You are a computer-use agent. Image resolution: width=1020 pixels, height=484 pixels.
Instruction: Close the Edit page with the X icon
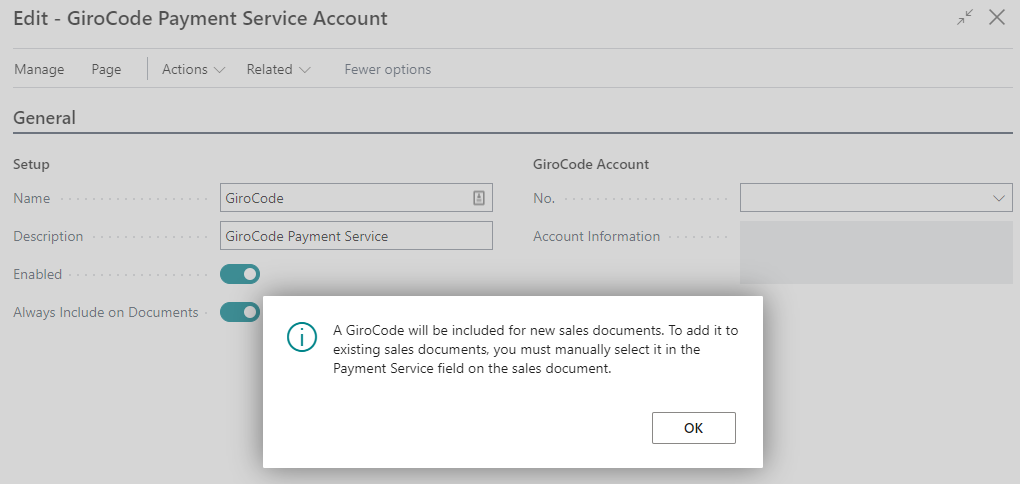pos(996,18)
